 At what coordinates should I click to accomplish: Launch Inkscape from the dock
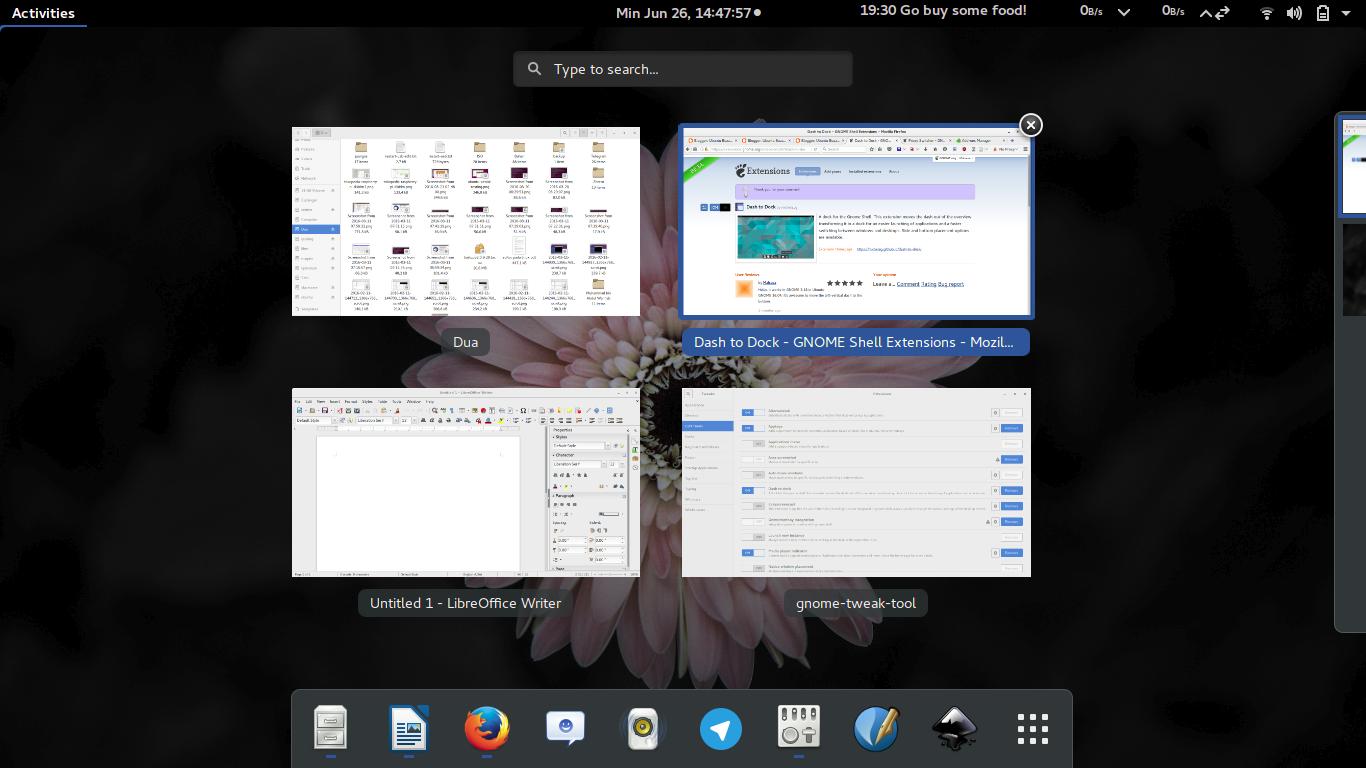(x=953, y=729)
